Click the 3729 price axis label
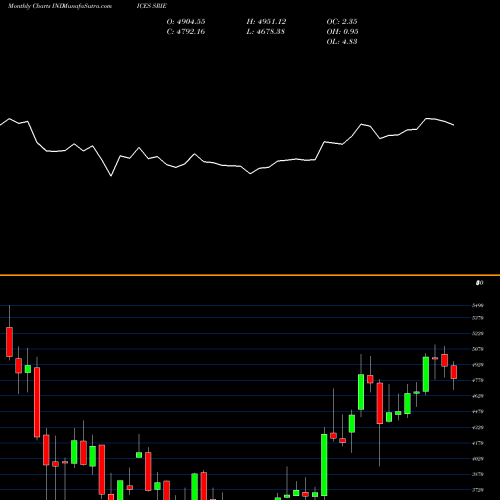500x500 pixels. pyautogui.click(x=478, y=490)
